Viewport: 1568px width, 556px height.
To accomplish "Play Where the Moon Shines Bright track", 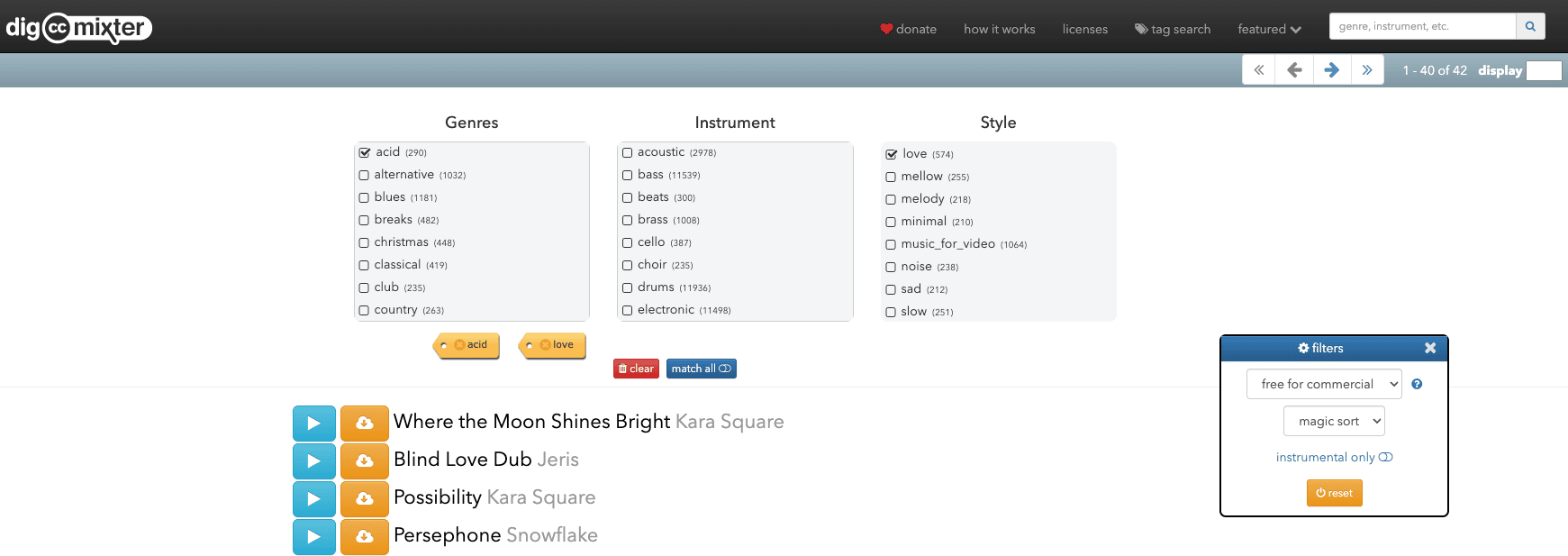I will [313, 423].
